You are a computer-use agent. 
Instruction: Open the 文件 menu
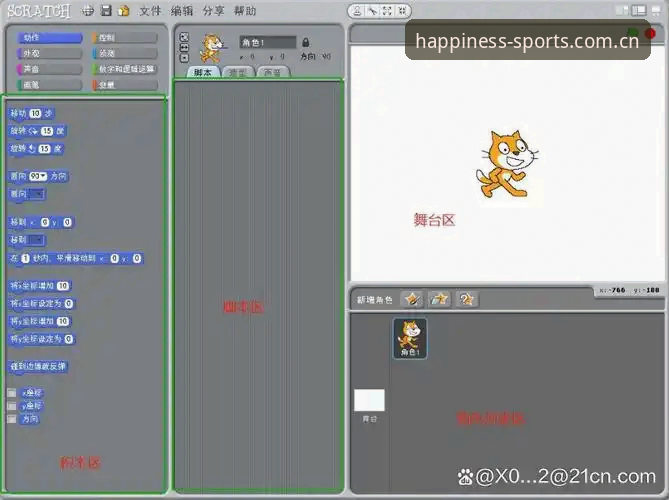point(150,11)
